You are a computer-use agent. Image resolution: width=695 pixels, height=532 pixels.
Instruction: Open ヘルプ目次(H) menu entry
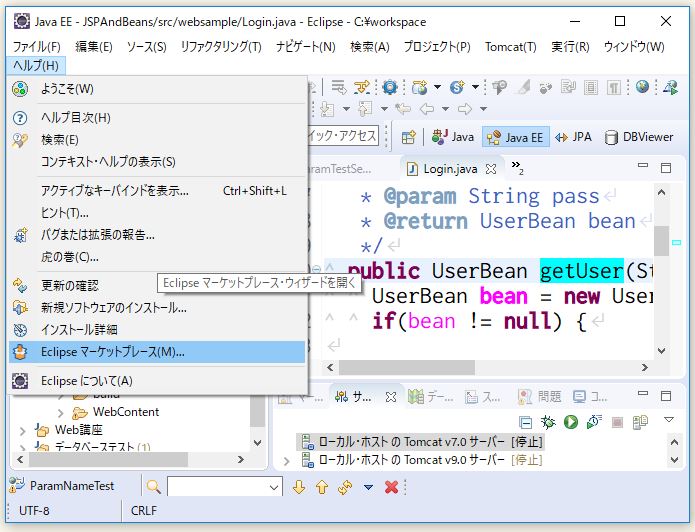click(x=157, y=118)
